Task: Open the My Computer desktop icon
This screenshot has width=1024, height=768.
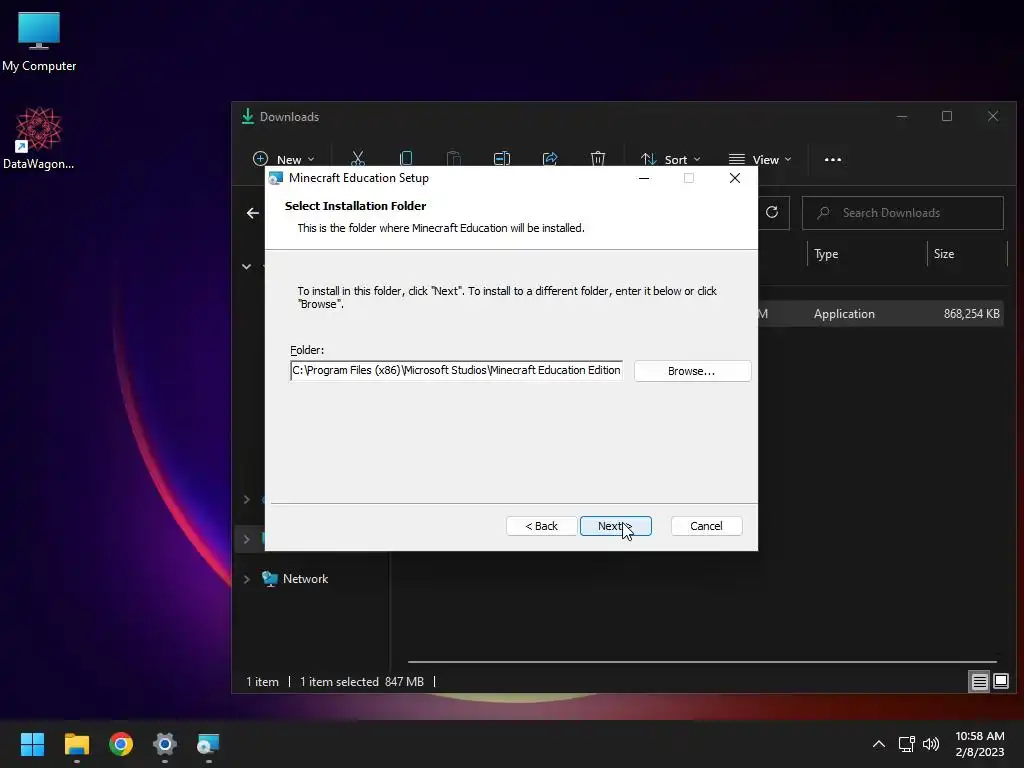Action: [x=39, y=42]
